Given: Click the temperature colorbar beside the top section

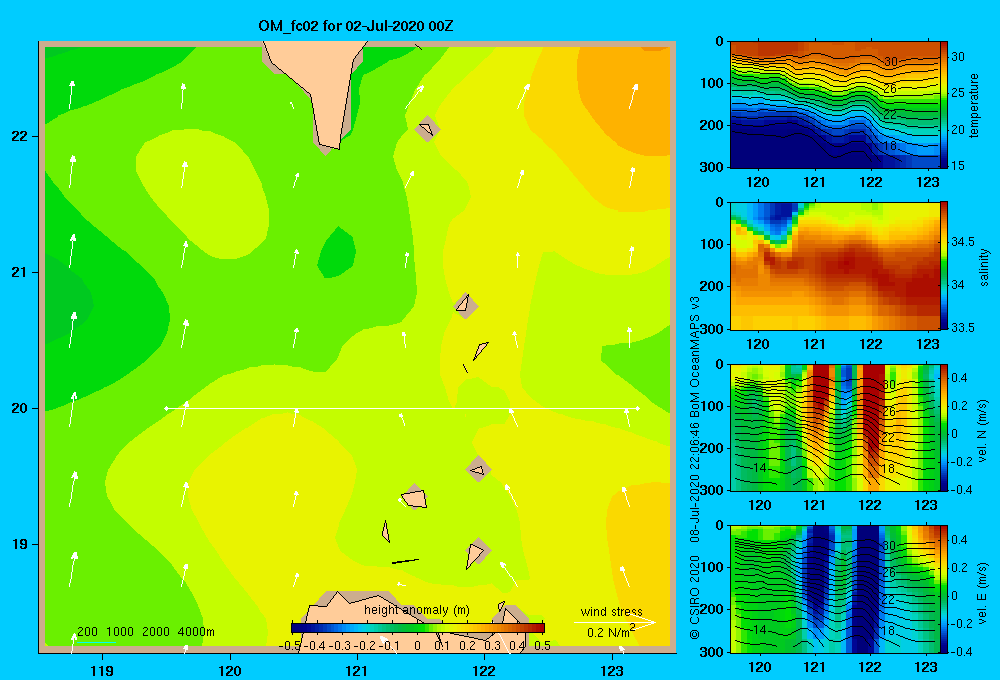Looking at the screenshot, I should [x=944, y=104].
